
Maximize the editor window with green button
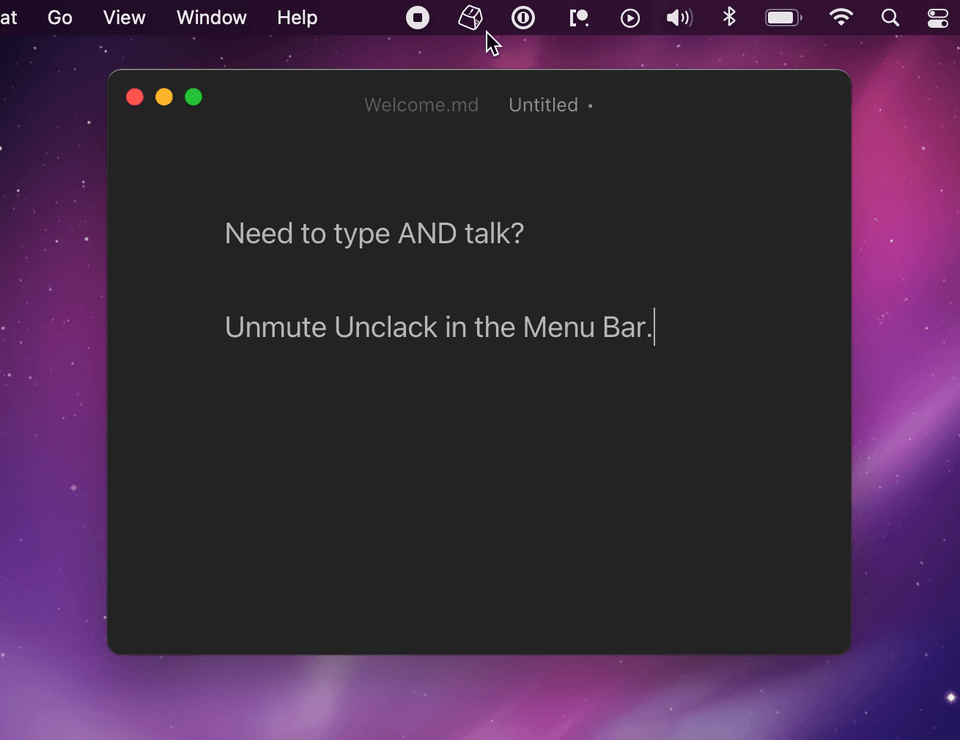pyautogui.click(x=193, y=97)
